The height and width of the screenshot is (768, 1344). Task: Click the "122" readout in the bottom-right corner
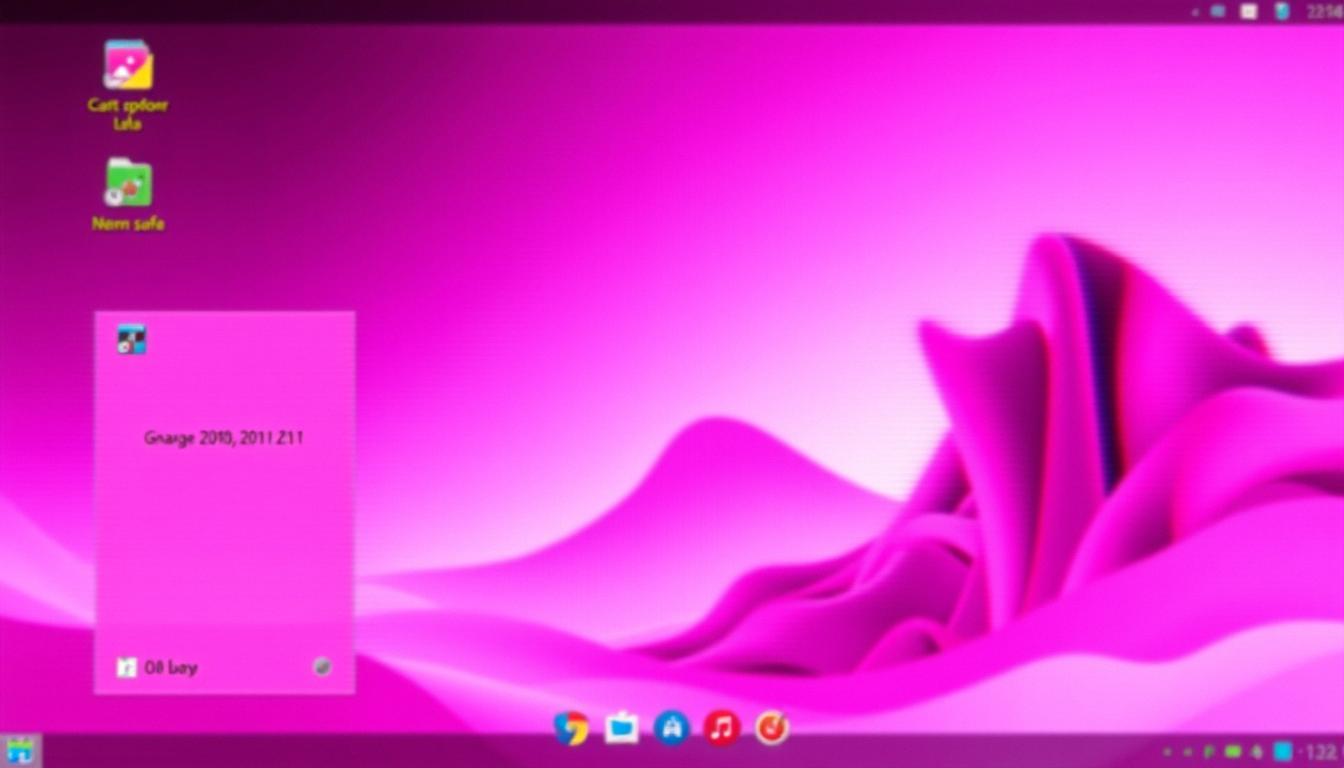pyautogui.click(x=1322, y=752)
